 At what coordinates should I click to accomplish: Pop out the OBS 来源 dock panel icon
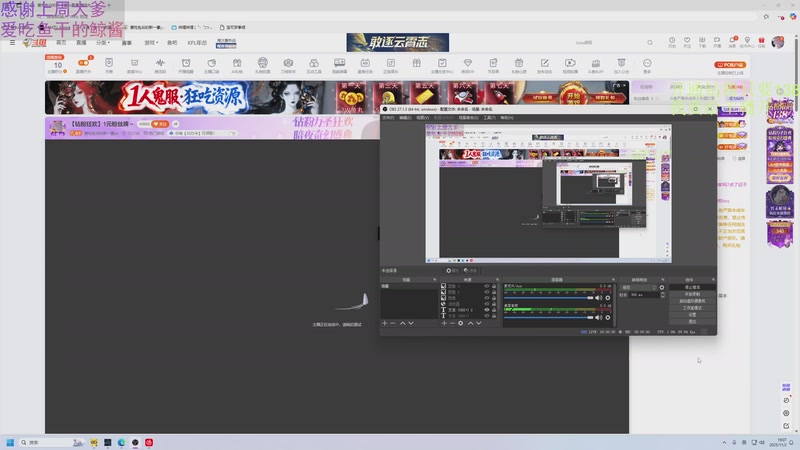click(x=497, y=280)
